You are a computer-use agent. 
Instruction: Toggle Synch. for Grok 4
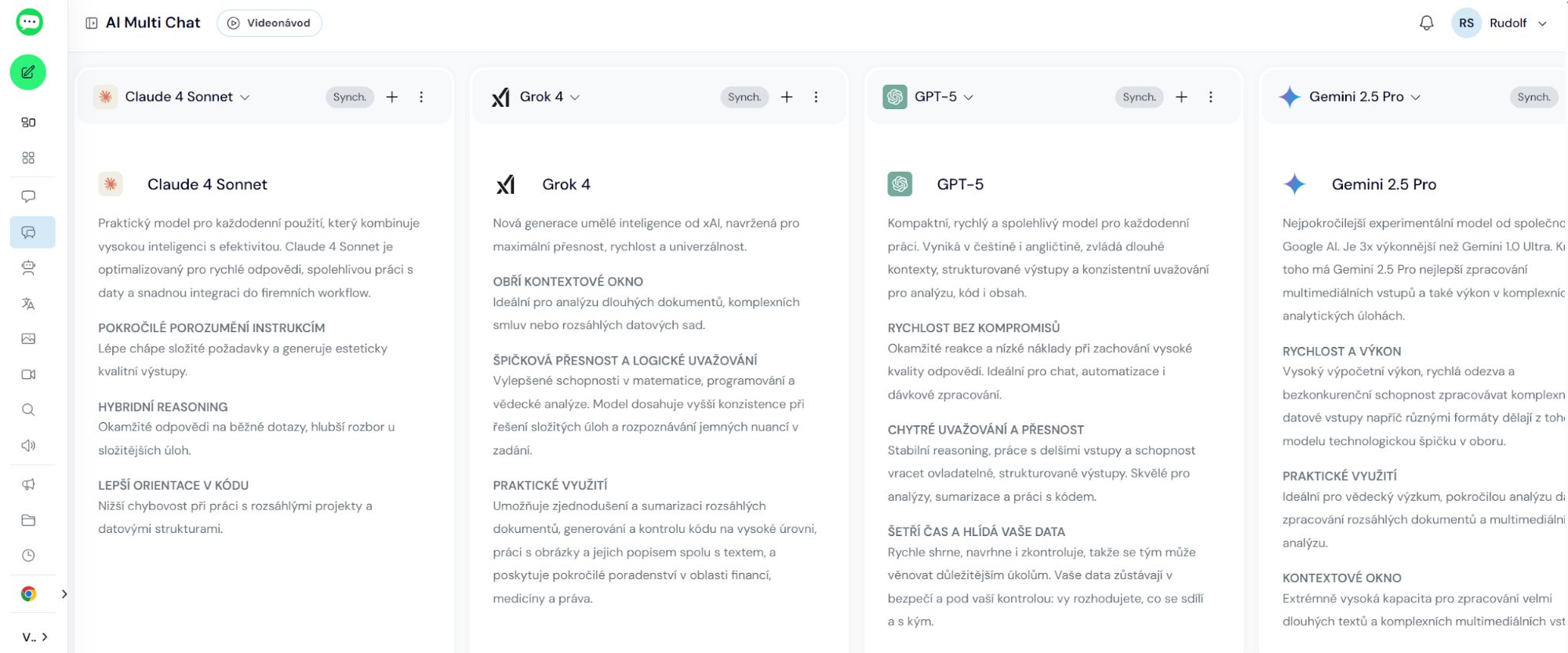[x=744, y=97]
